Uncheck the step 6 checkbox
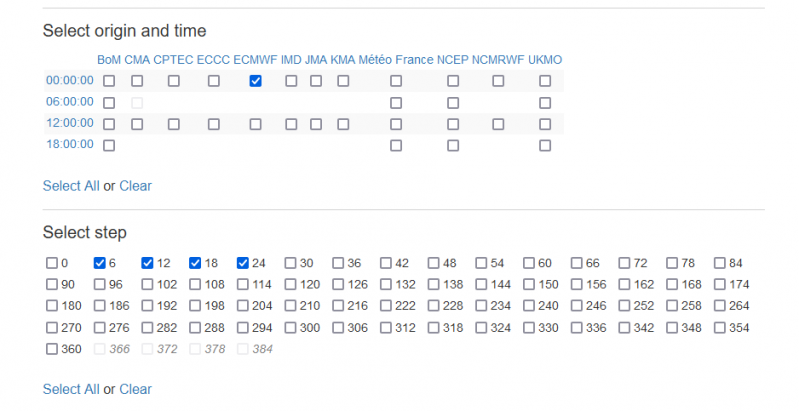 [100, 263]
